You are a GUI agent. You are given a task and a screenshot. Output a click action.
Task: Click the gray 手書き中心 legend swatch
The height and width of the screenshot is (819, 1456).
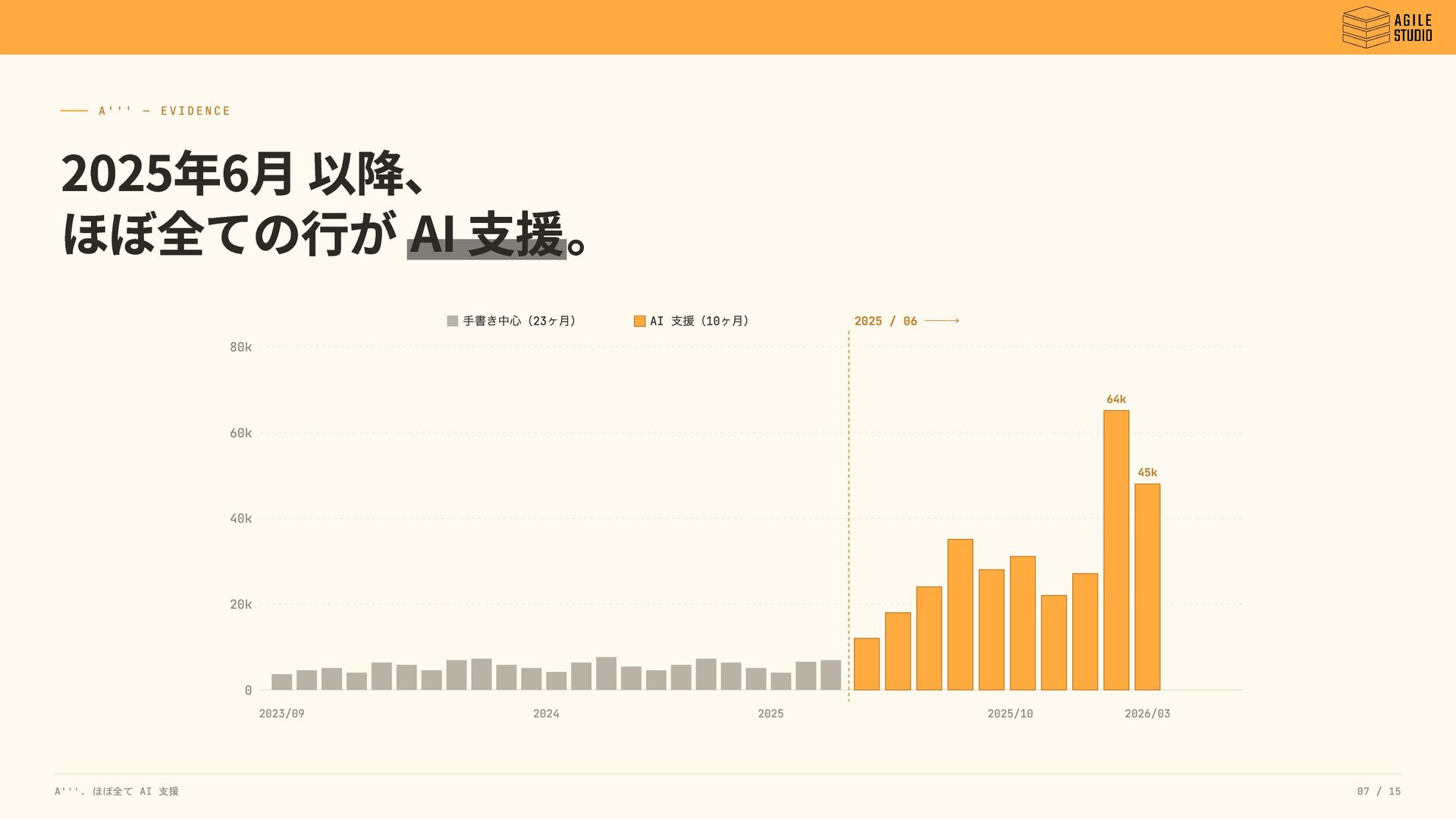(x=453, y=321)
